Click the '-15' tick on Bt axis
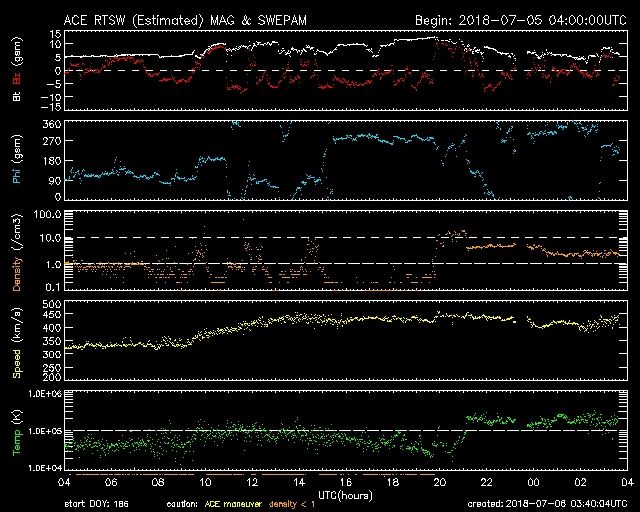 click(x=52, y=107)
